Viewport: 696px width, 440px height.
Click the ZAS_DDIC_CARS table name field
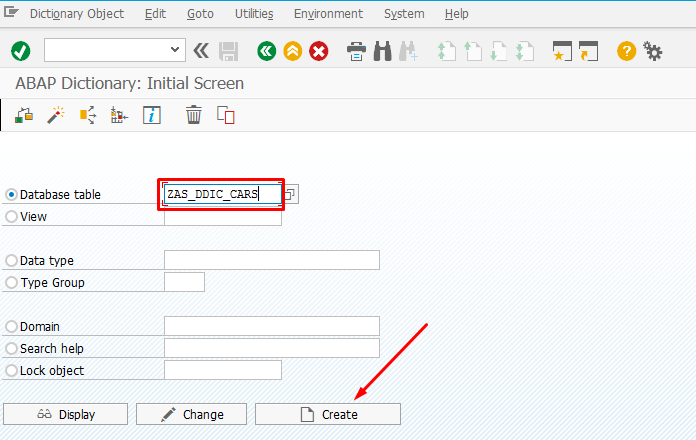pyautogui.click(x=223, y=194)
